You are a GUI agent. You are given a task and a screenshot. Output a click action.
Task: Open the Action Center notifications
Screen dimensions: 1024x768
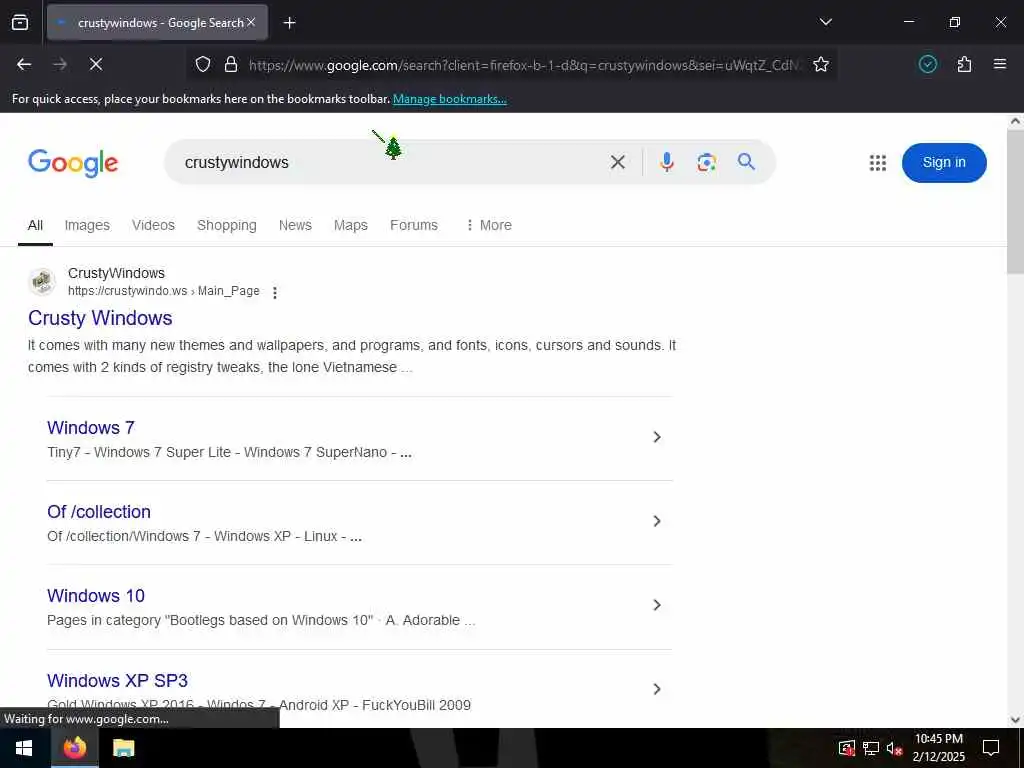(991, 748)
